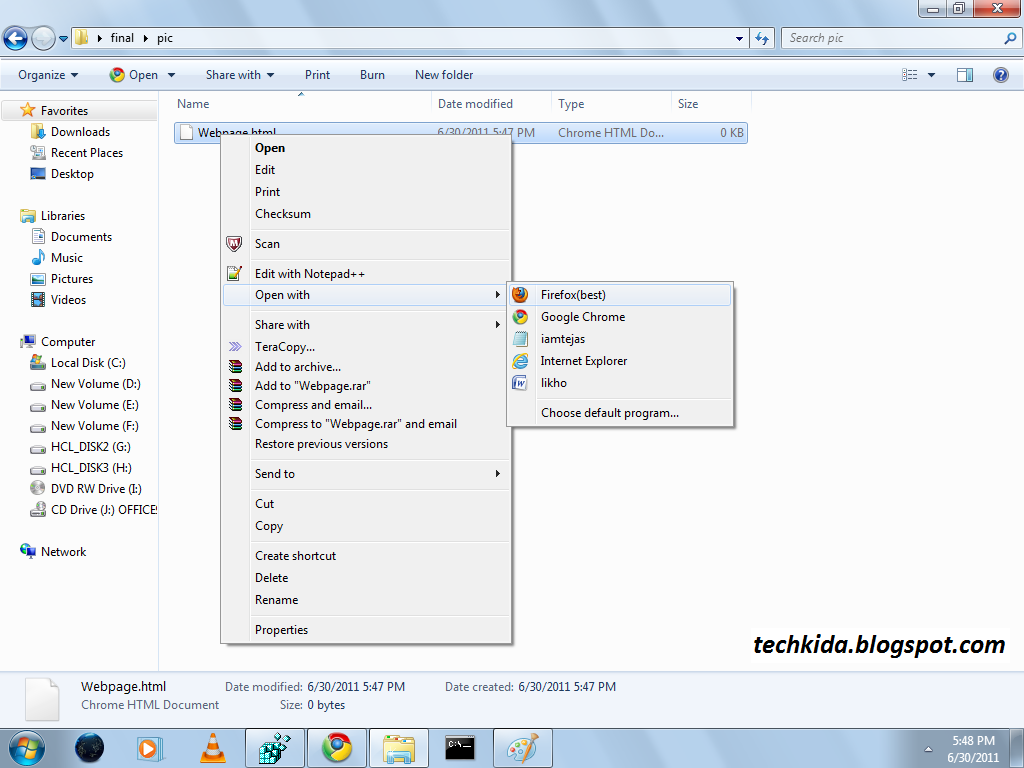The width and height of the screenshot is (1024, 768).
Task: Launch VLC from the taskbar
Action: 213,747
